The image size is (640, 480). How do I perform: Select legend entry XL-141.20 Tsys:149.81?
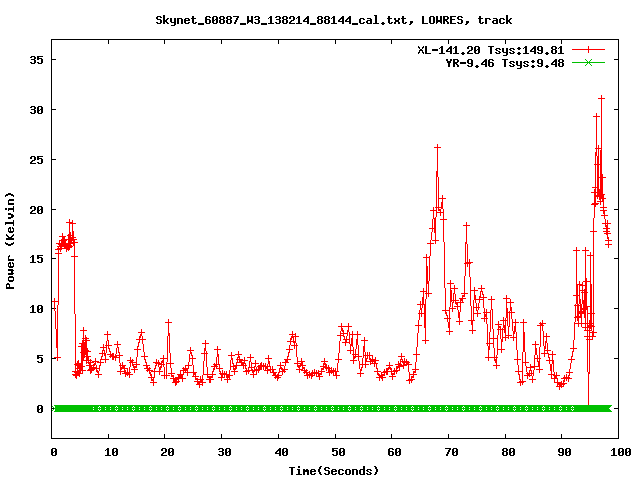coord(490,50)
